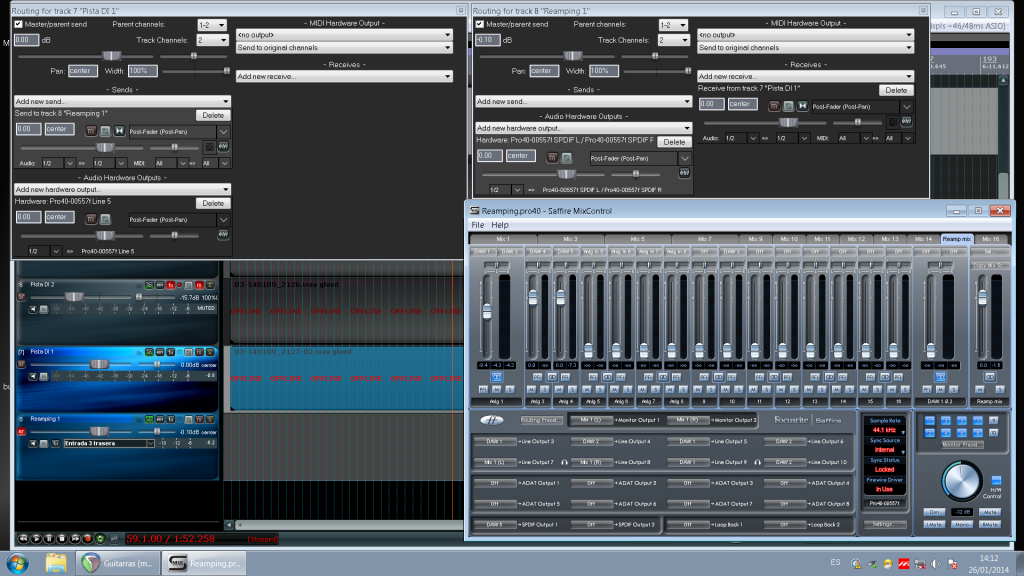The image size is (1024, 576).
Task: Click the Settings button in MixControl
Action: point(883,524)
